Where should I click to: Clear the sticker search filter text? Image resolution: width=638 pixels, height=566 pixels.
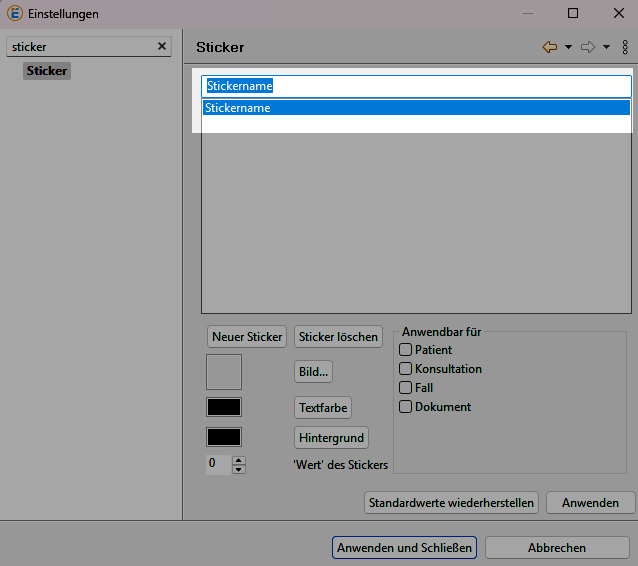162,47
